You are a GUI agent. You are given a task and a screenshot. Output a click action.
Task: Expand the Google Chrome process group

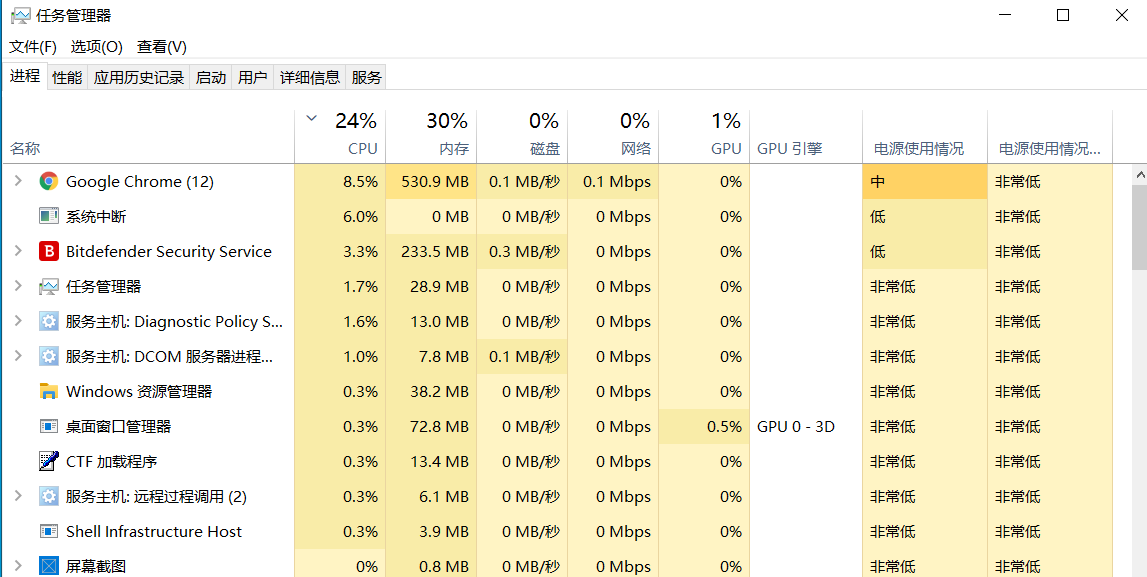click(x=17, y=181)
